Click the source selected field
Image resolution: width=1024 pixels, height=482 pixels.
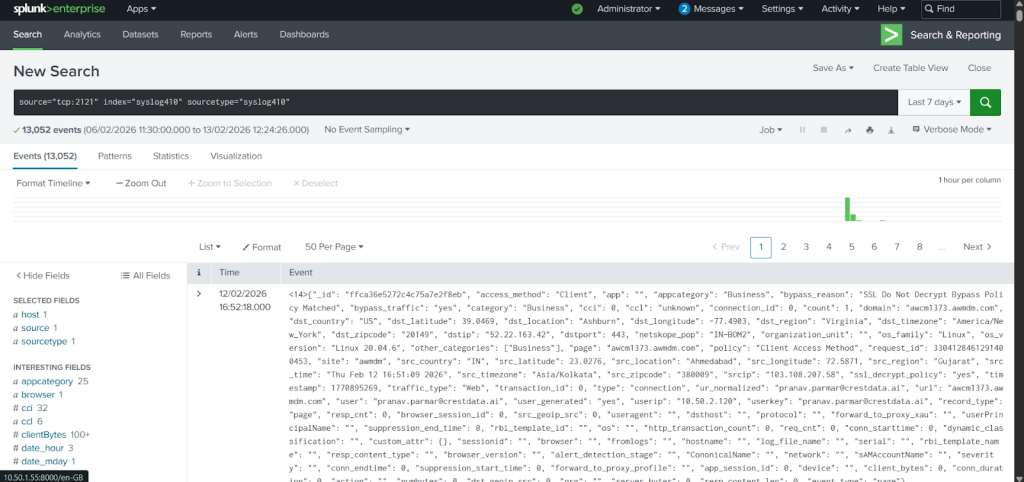[35, 328]
